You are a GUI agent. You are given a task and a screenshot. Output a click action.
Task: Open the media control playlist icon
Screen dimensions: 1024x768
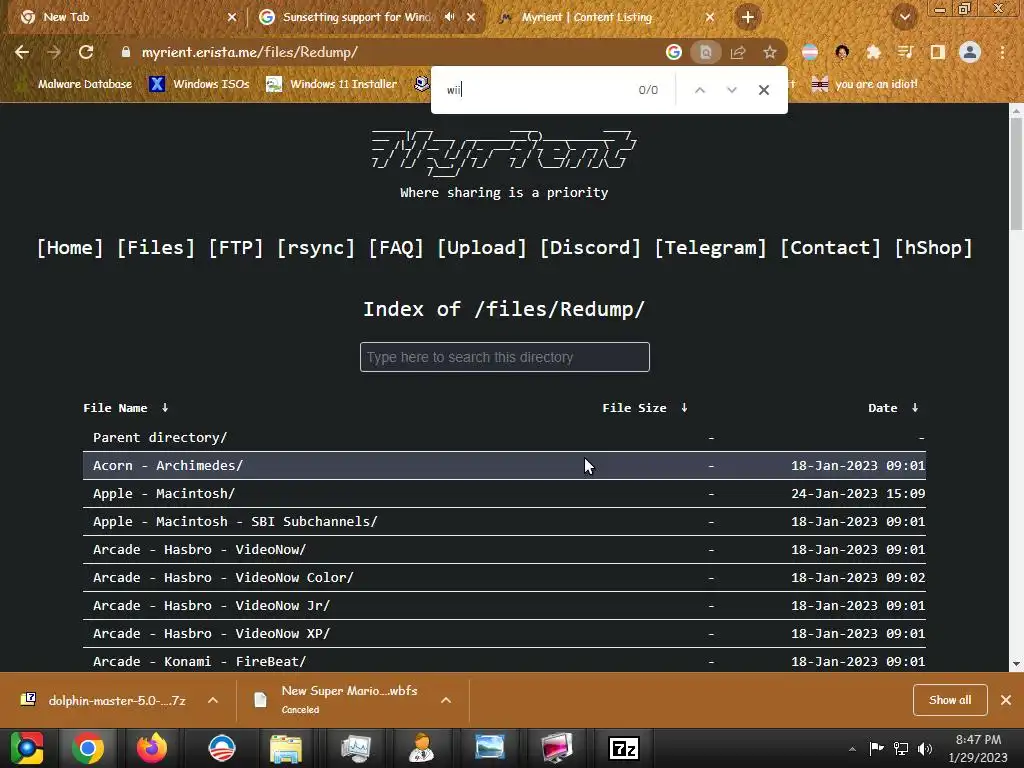click(905, 52)
